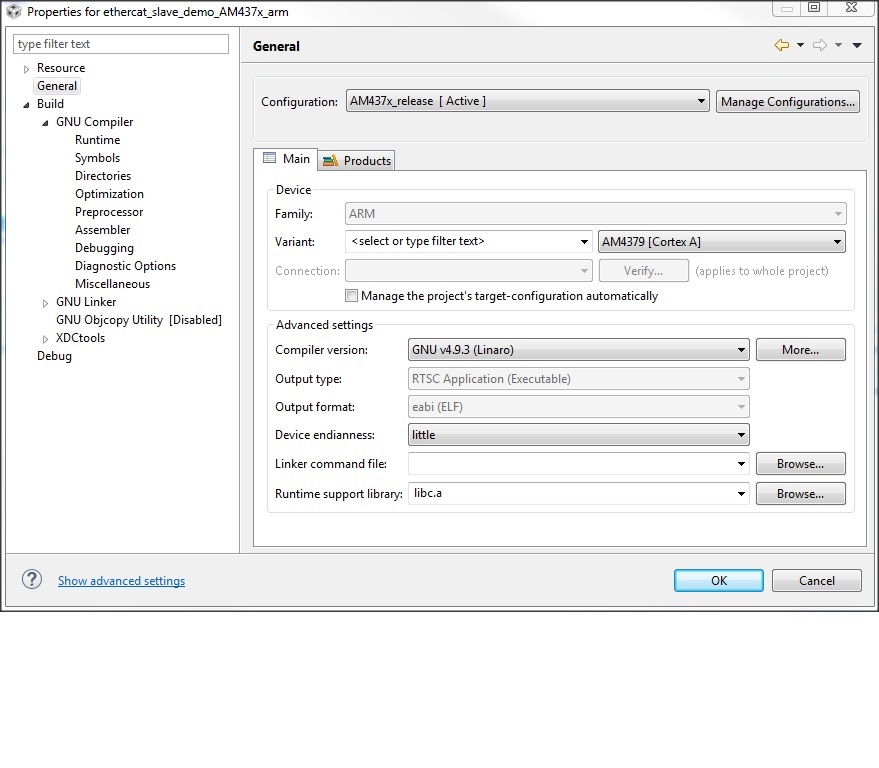Expand the XDCtools tree node

pyautogui.click(x=45, y=339)
